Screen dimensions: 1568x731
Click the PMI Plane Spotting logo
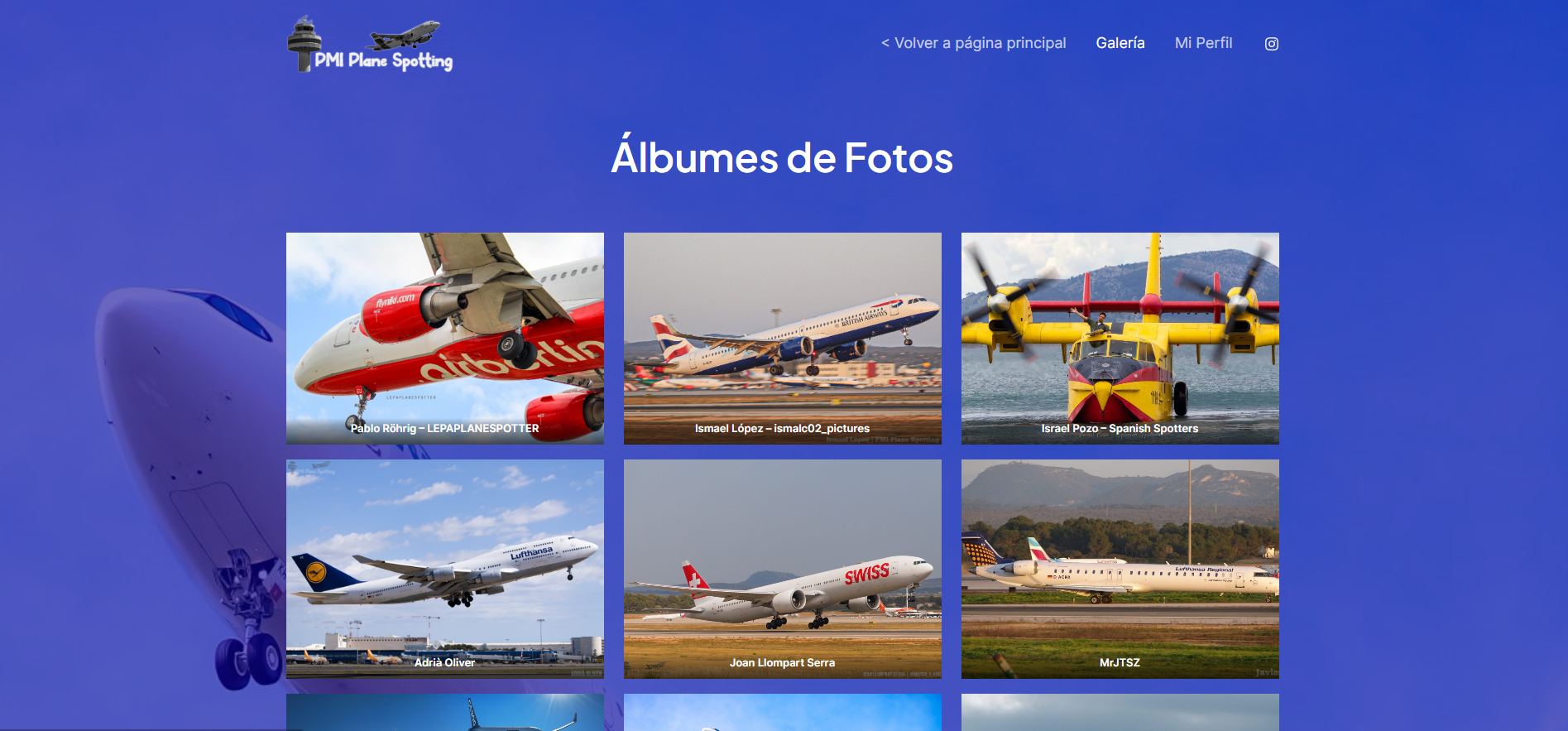tap(370, 44)
